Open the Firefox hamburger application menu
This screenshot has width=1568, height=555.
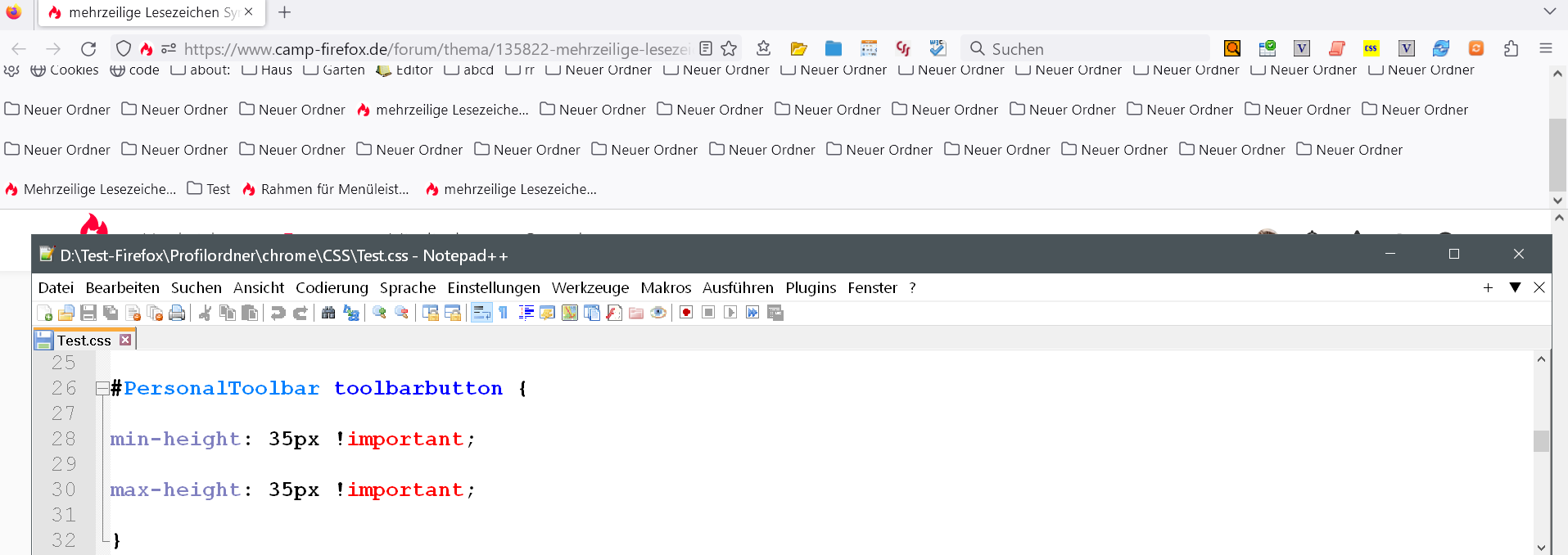click(1546, 48)
